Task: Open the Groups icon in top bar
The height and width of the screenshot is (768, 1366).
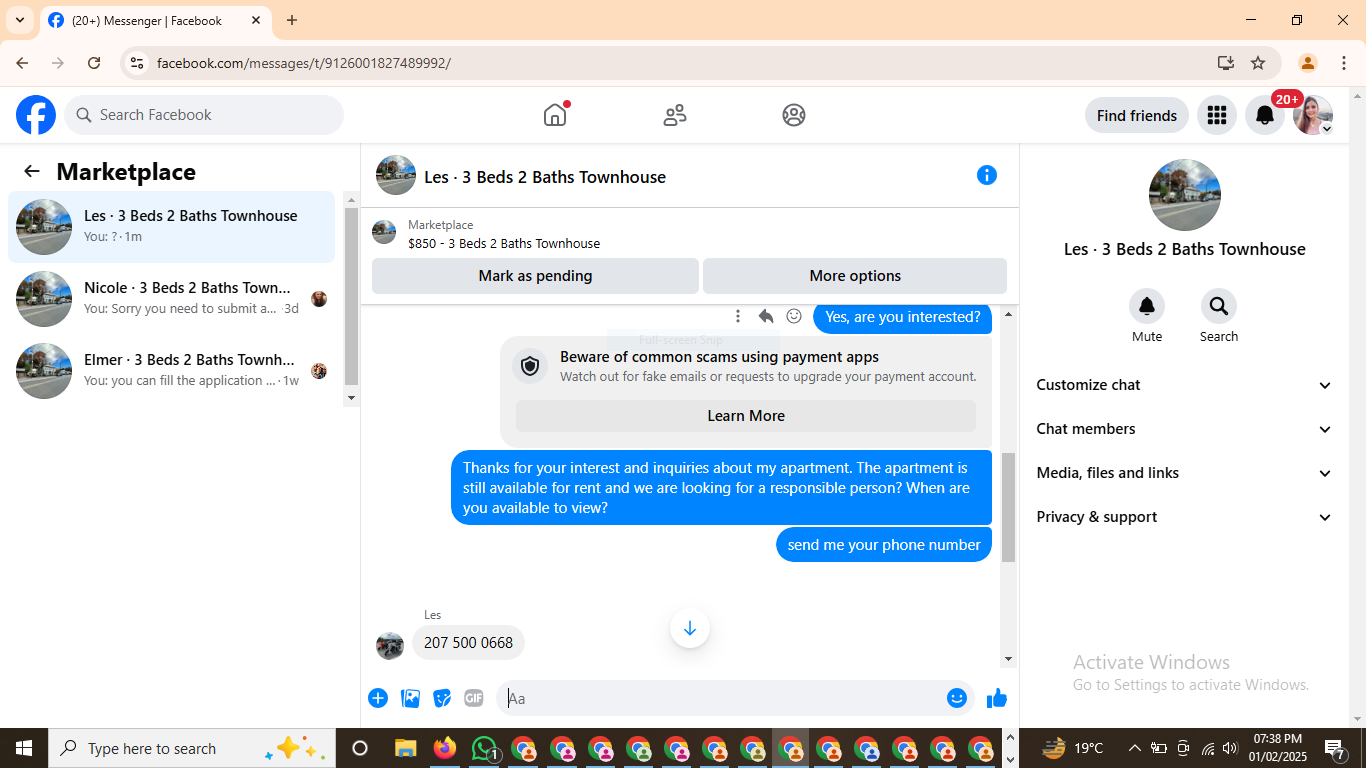Action: [794, 115]
